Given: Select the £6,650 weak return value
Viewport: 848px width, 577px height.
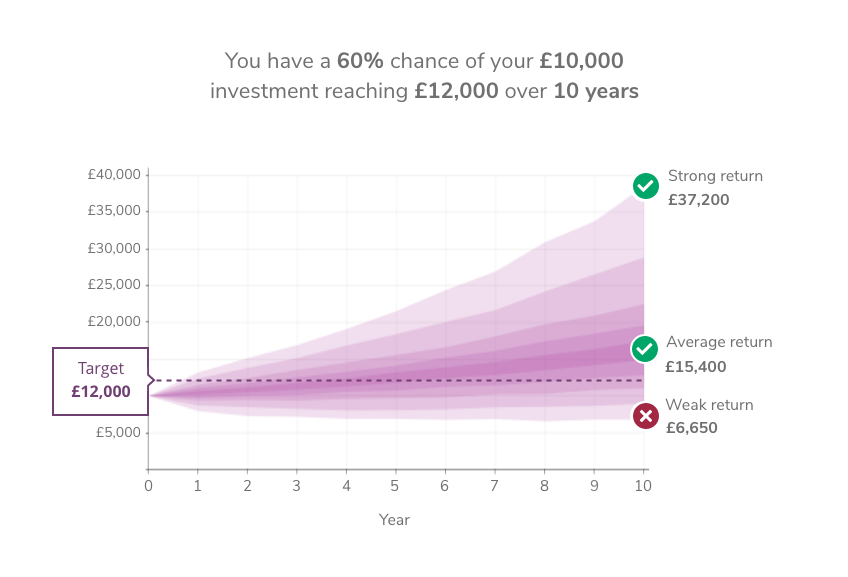Looking at the screenshot, I should coord(692,428).
